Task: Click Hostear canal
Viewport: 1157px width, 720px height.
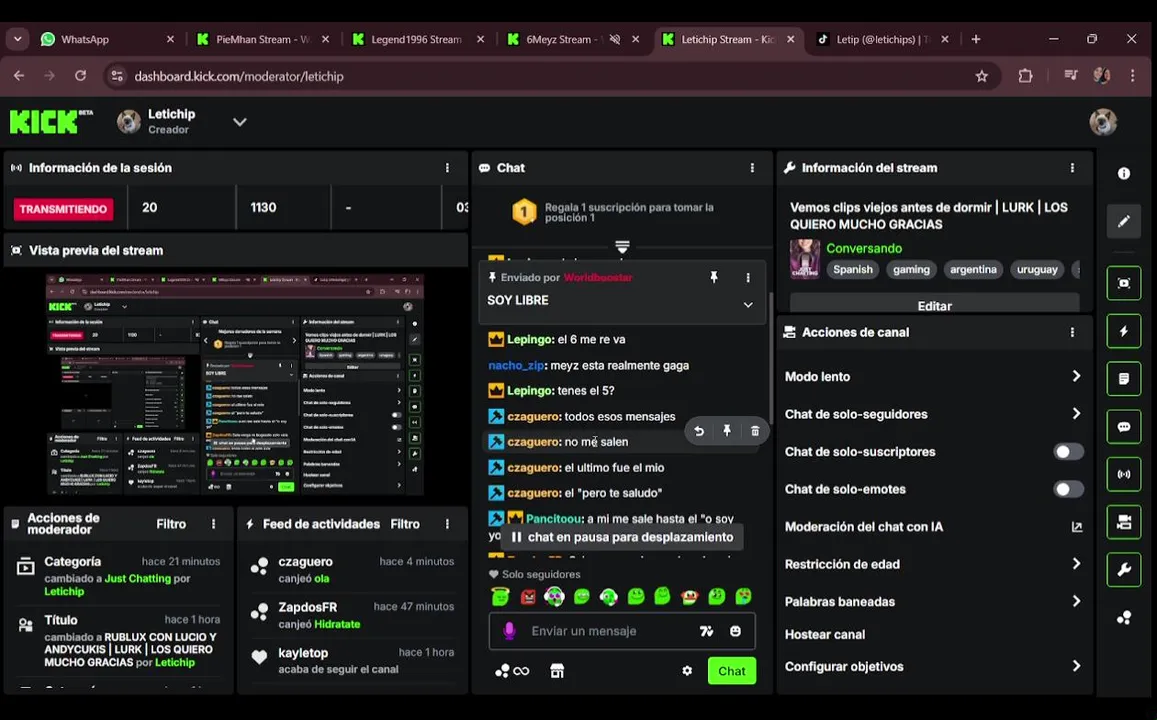Action: [x=824, y=634]
